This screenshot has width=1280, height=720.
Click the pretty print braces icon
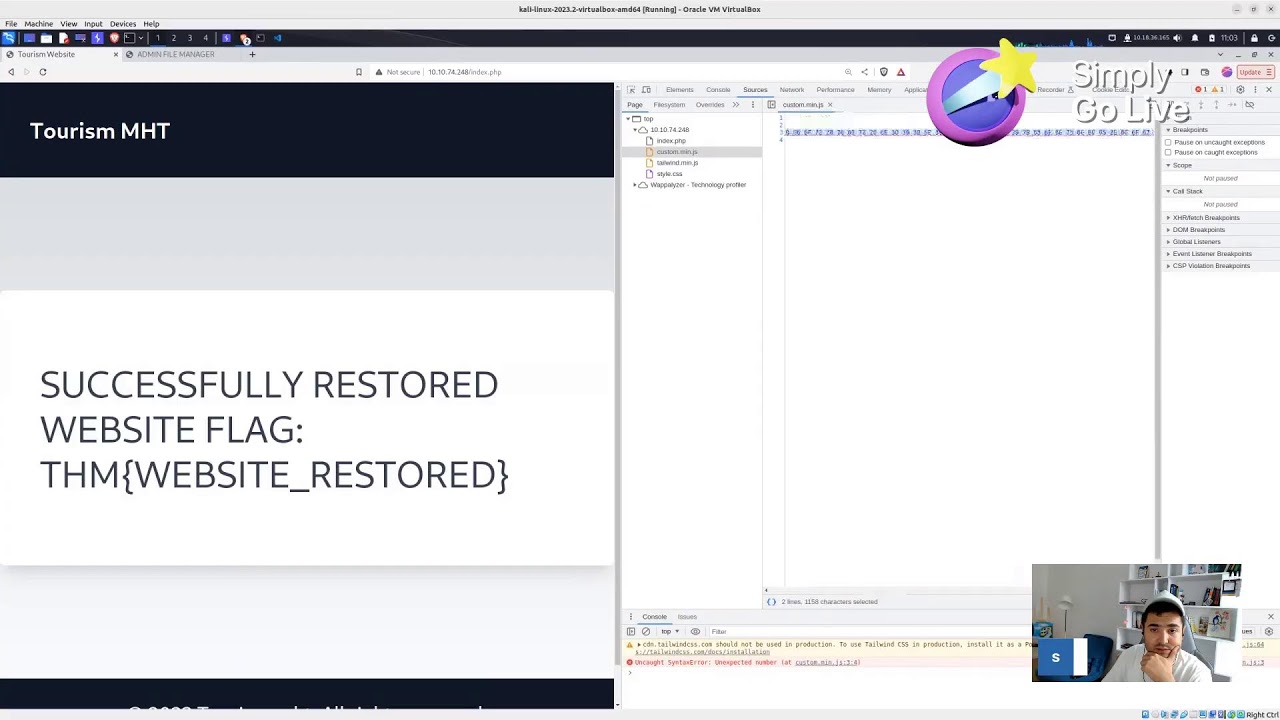771,602
